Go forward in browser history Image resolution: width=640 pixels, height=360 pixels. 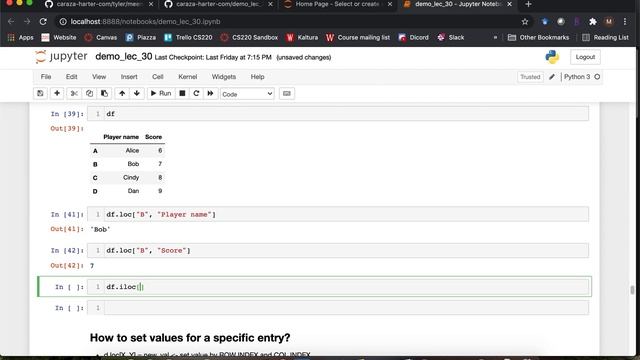coord(27,22)
